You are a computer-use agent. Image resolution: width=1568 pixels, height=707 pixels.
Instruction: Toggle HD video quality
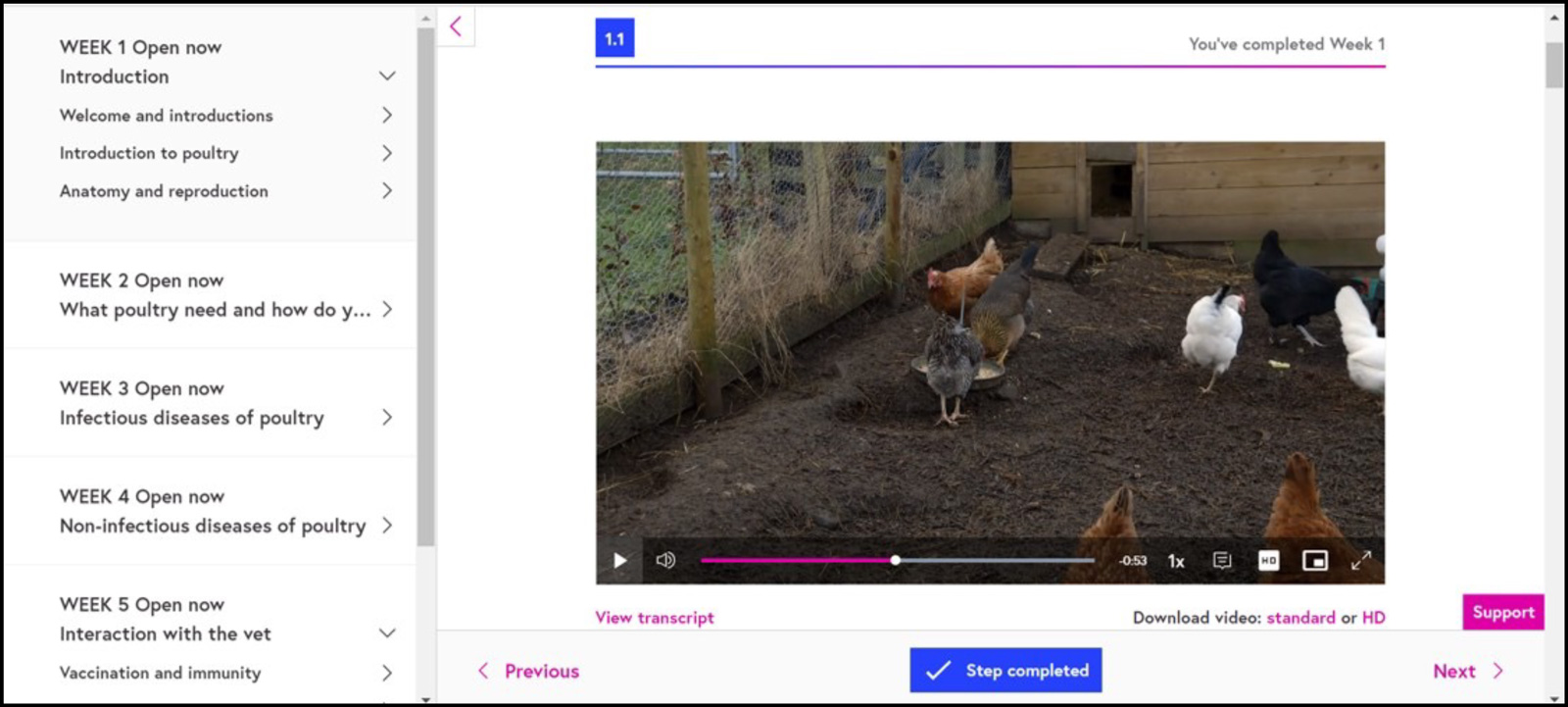1268,561
